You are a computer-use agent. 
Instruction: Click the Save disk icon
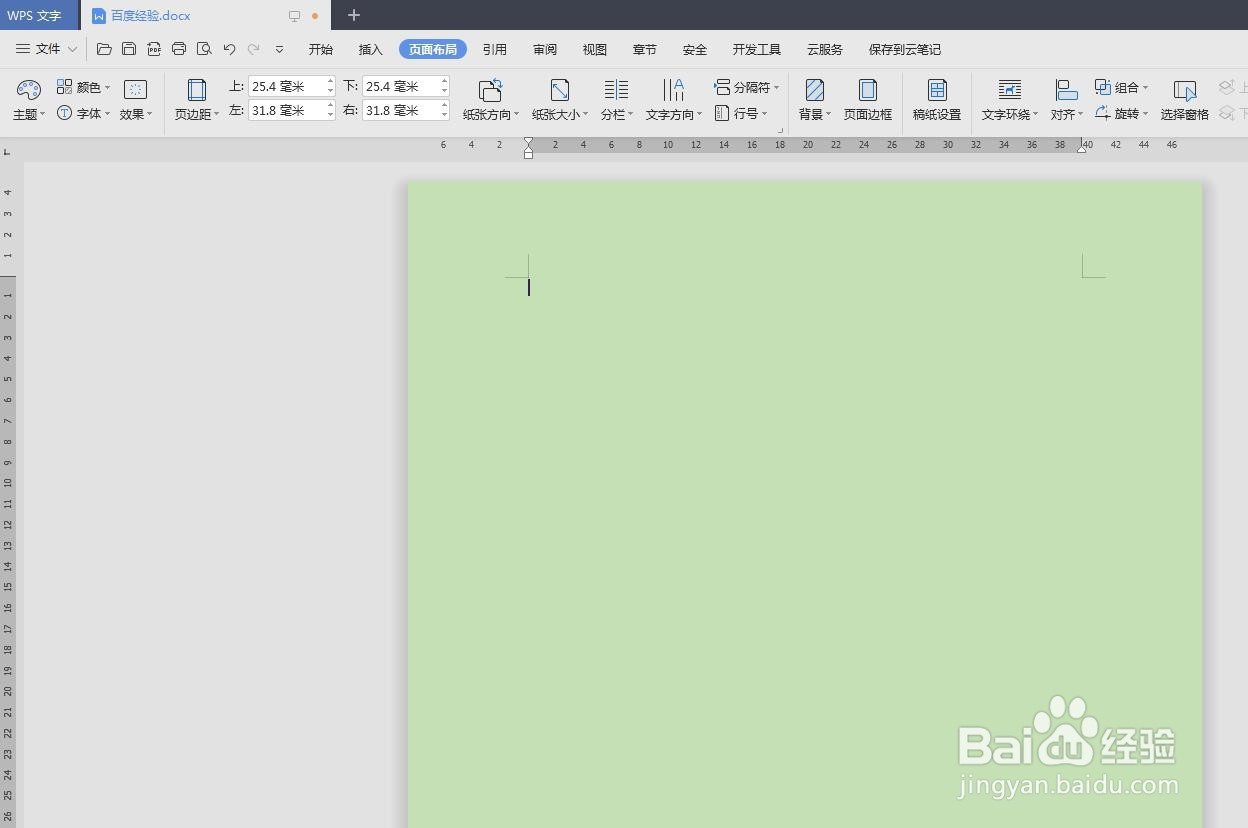coord(129,49)
